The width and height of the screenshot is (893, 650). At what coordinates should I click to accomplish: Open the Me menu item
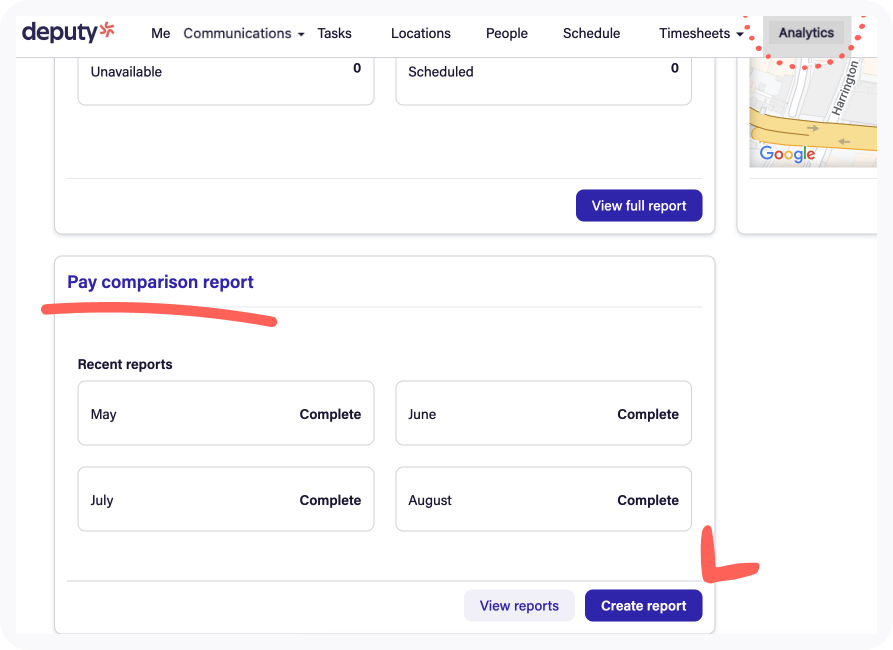coord(160,33)
